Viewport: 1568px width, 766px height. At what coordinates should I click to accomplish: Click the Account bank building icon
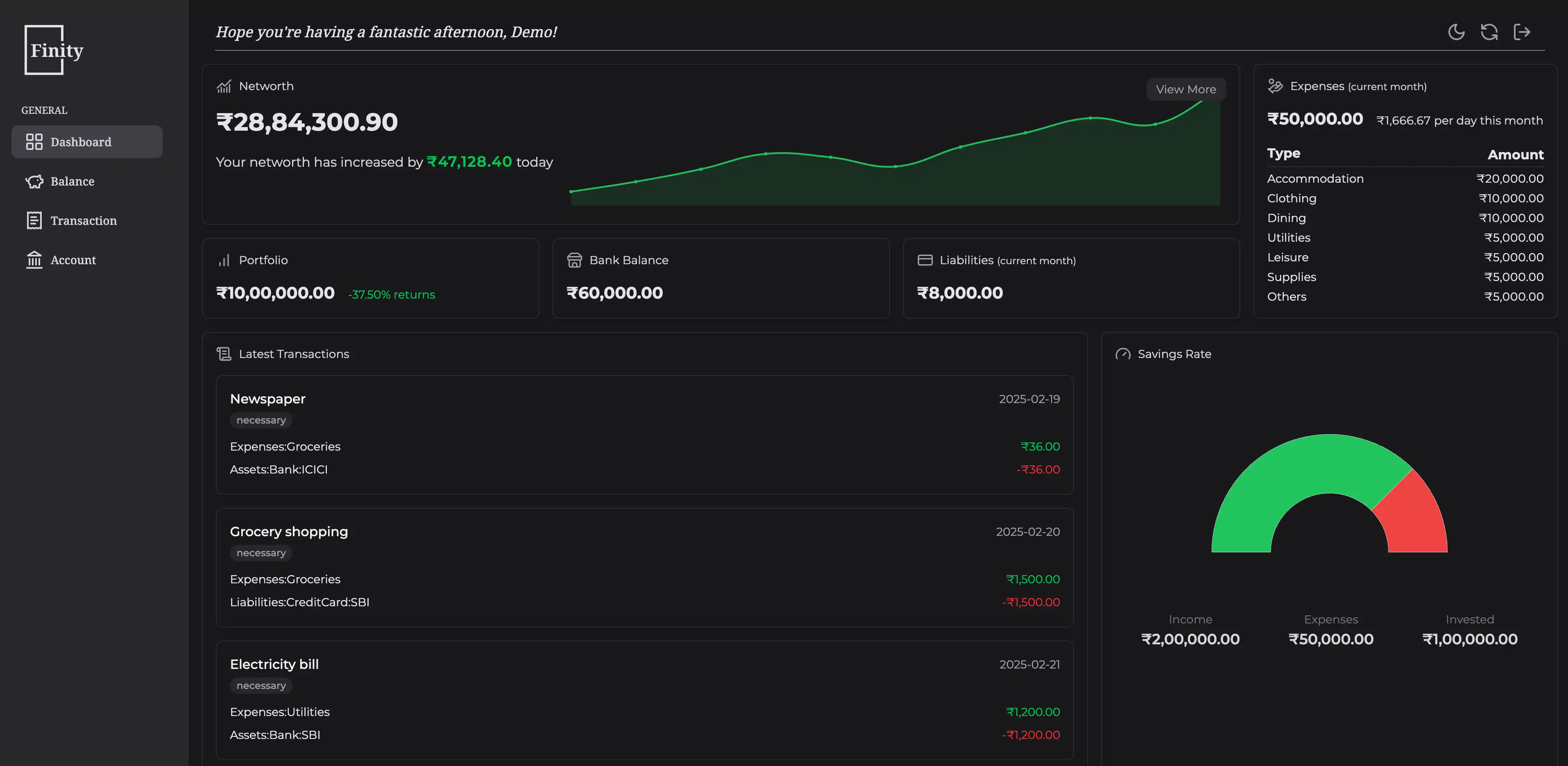pos(34,260)
